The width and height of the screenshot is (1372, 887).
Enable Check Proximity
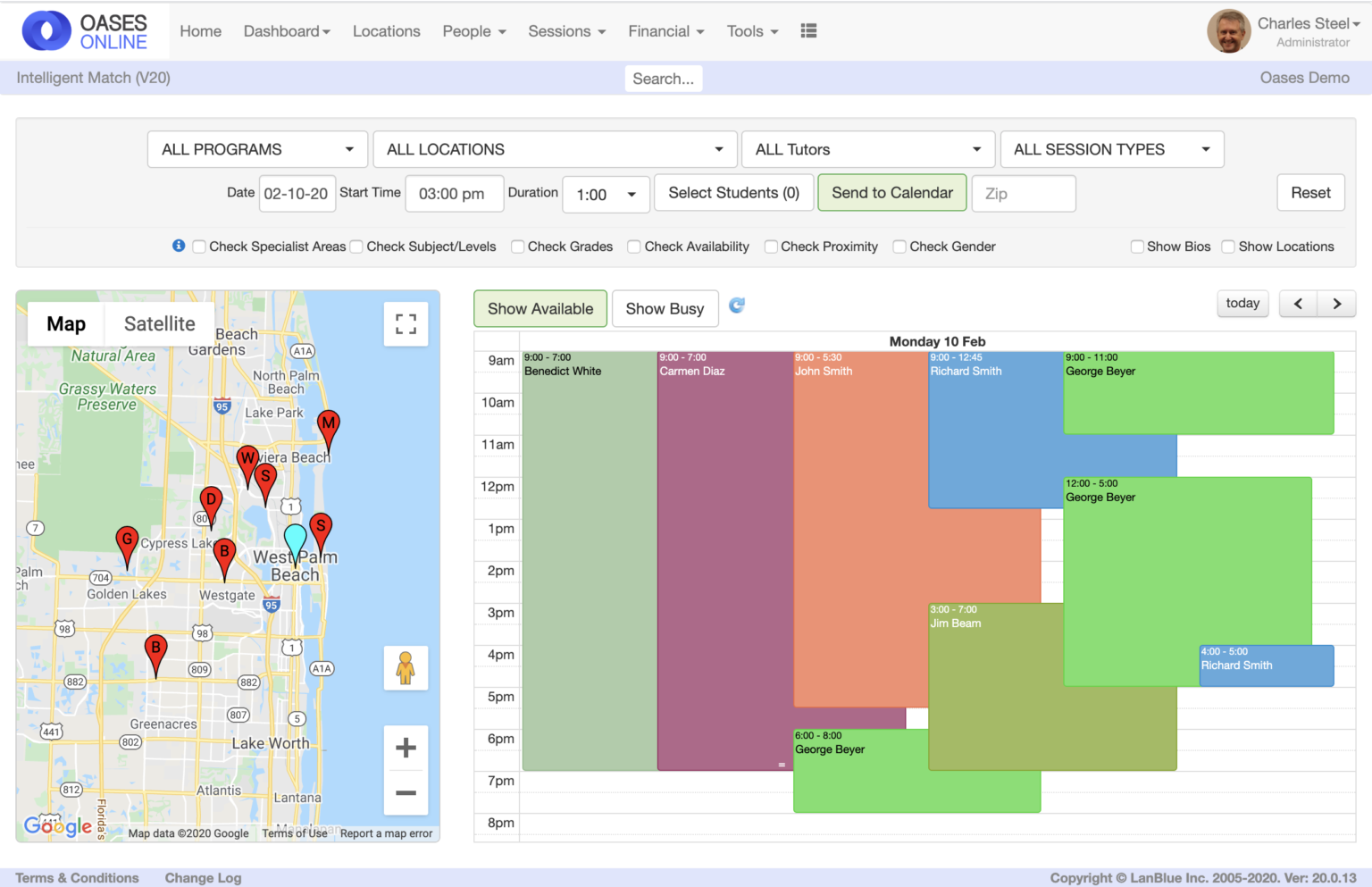770,246
